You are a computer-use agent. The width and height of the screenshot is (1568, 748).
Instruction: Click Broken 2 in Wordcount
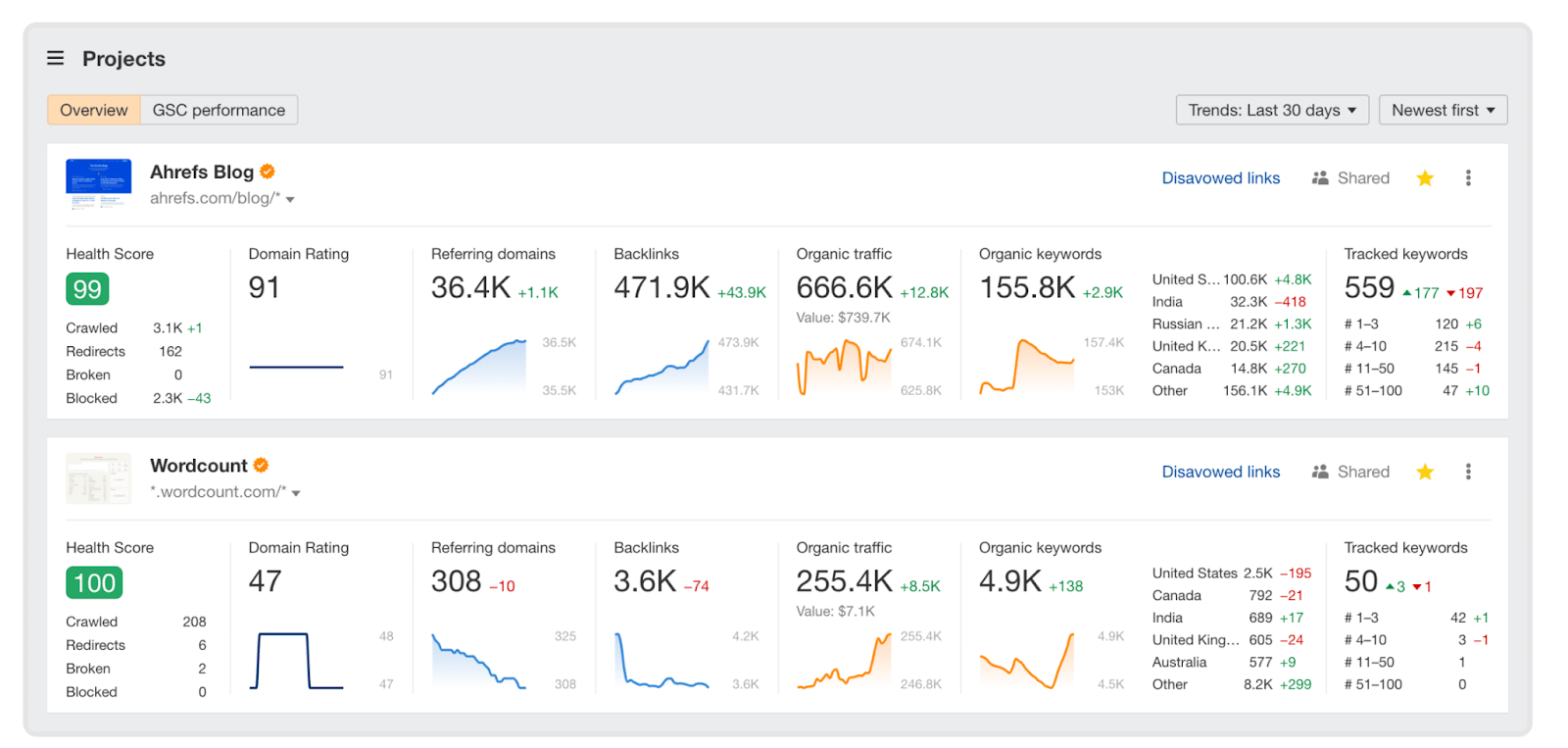pyautogui.click(x=136, y=670)
